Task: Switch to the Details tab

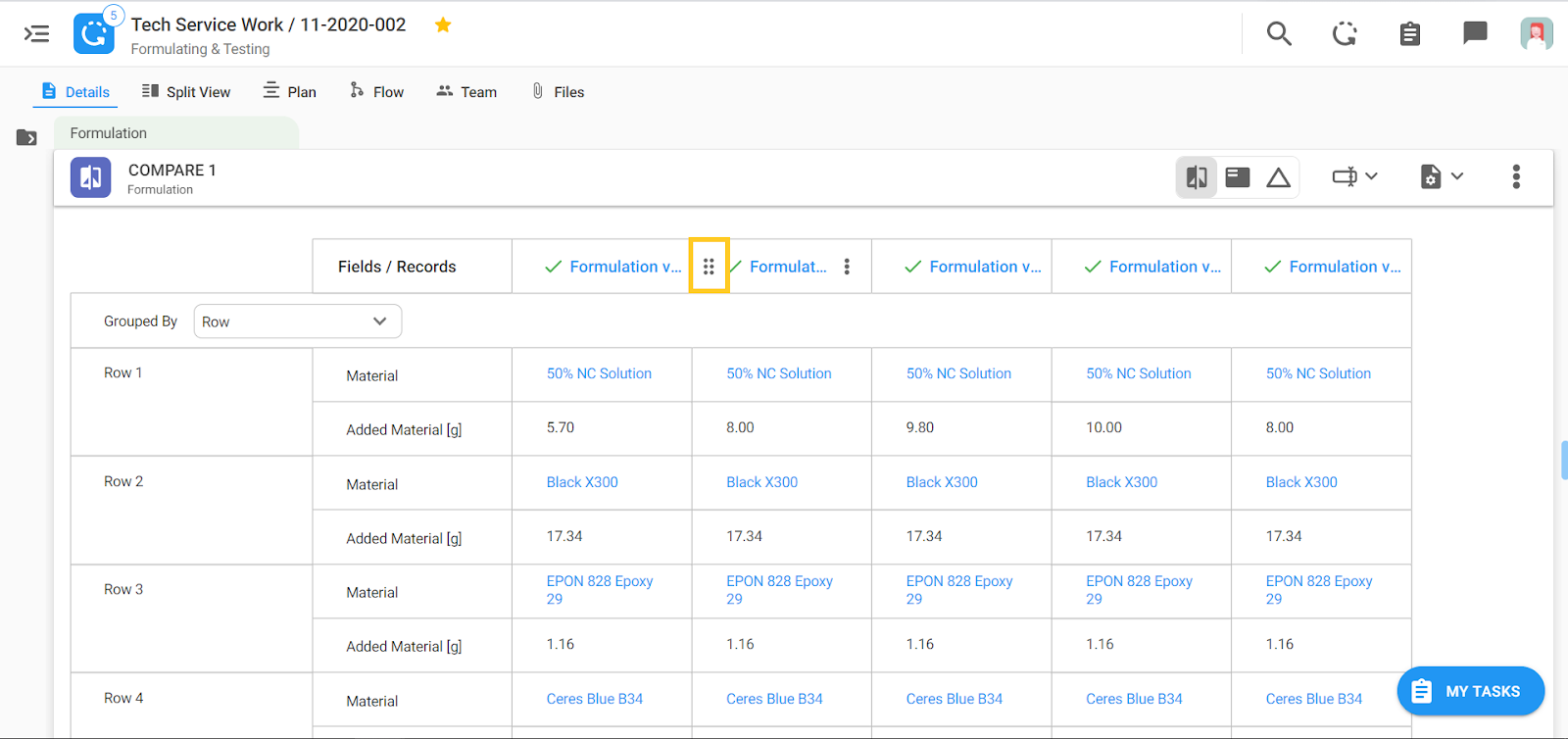Action: click(75, 91)
